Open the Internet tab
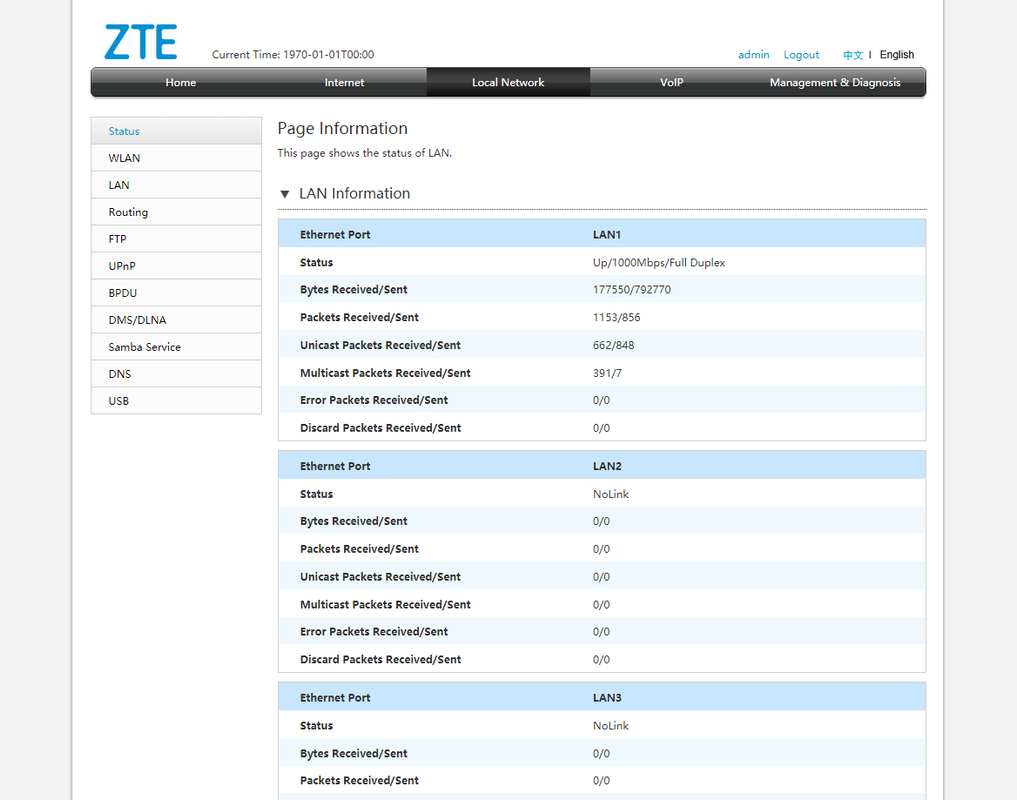The width and height of the screenshot is (1017, 800). click(344, 82)
